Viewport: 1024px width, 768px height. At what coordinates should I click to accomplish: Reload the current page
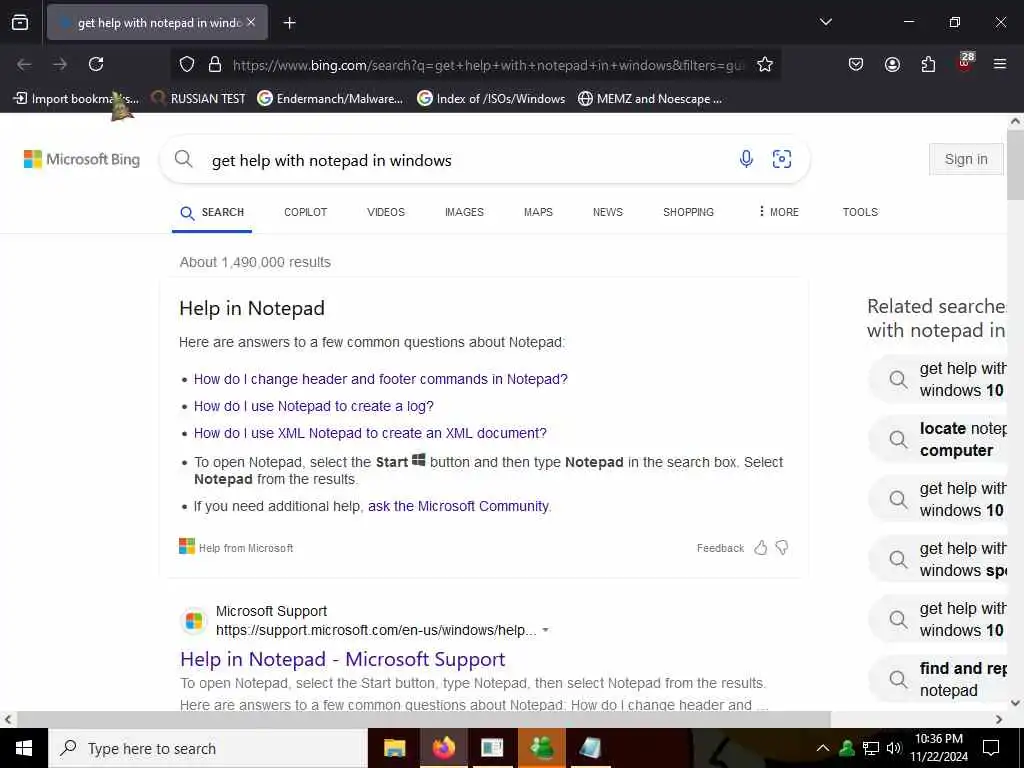(96, 64)
